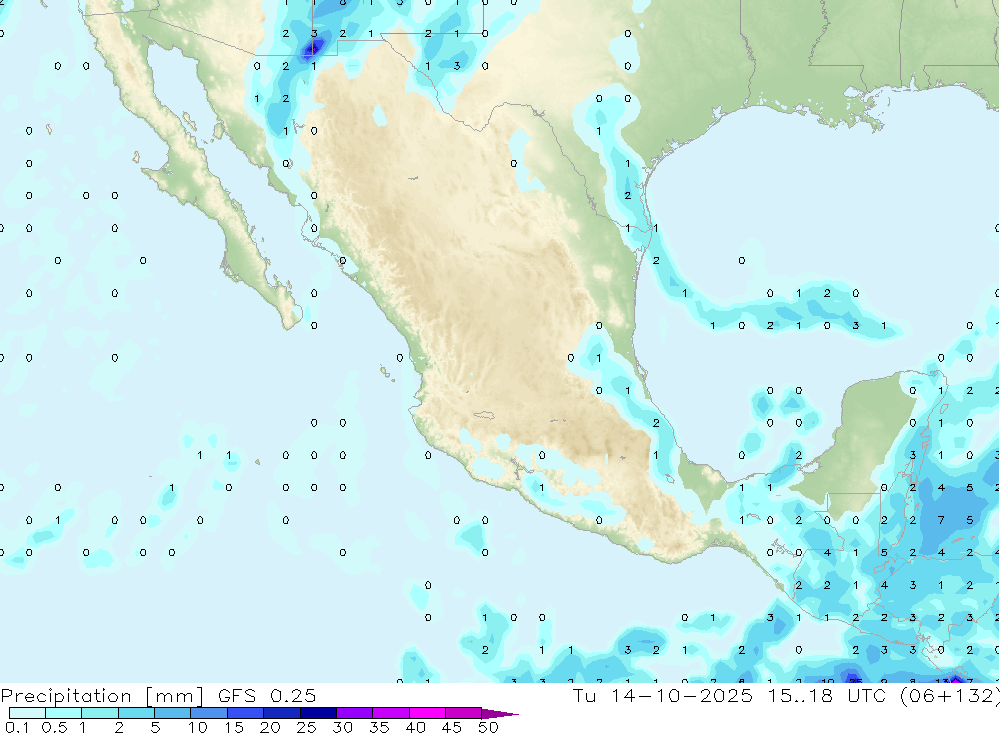Click the '7' precipitation value near Belize

pos(941,520)
